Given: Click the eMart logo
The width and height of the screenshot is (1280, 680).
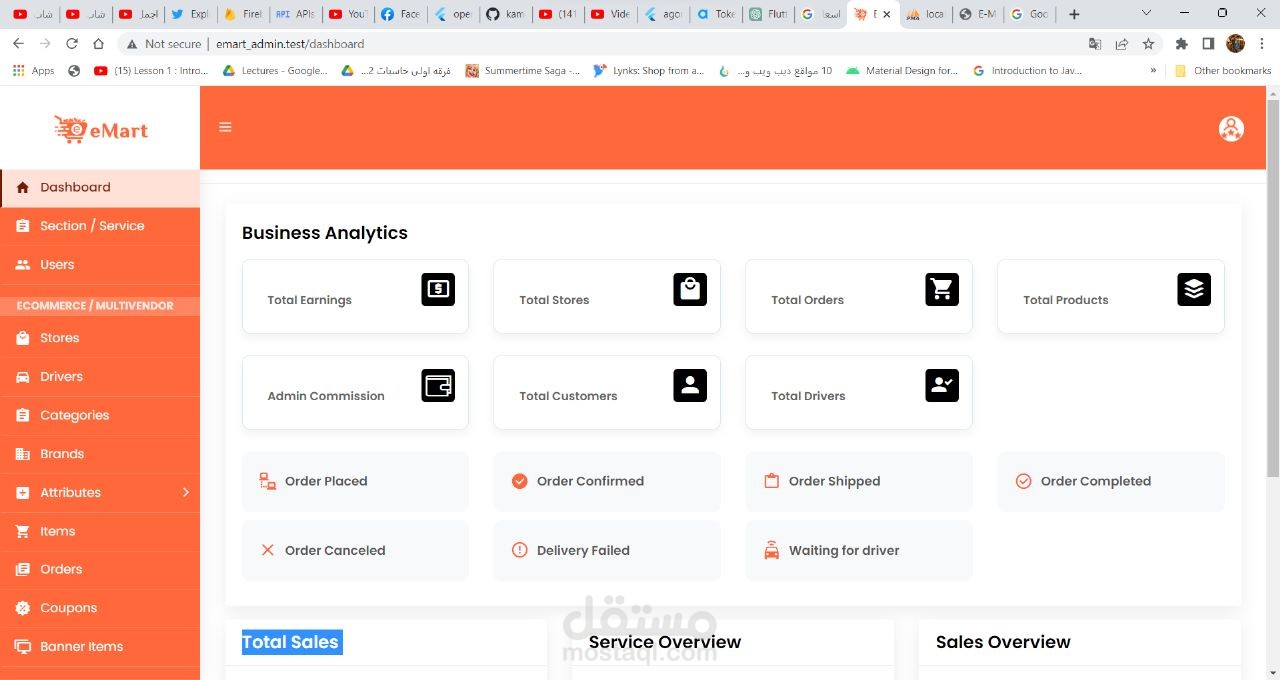Looking at the screenshot, I should point(101,129).
